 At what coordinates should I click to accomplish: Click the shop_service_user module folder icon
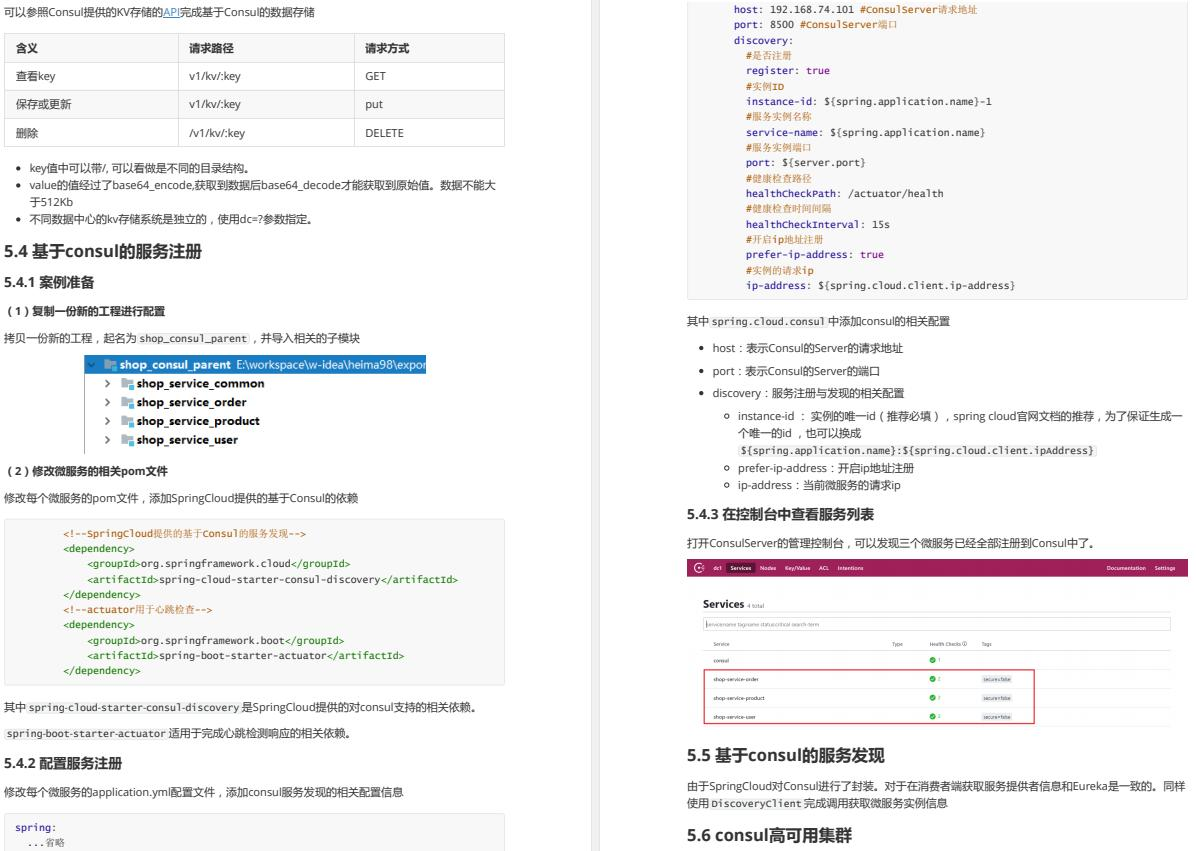point(127,440)
